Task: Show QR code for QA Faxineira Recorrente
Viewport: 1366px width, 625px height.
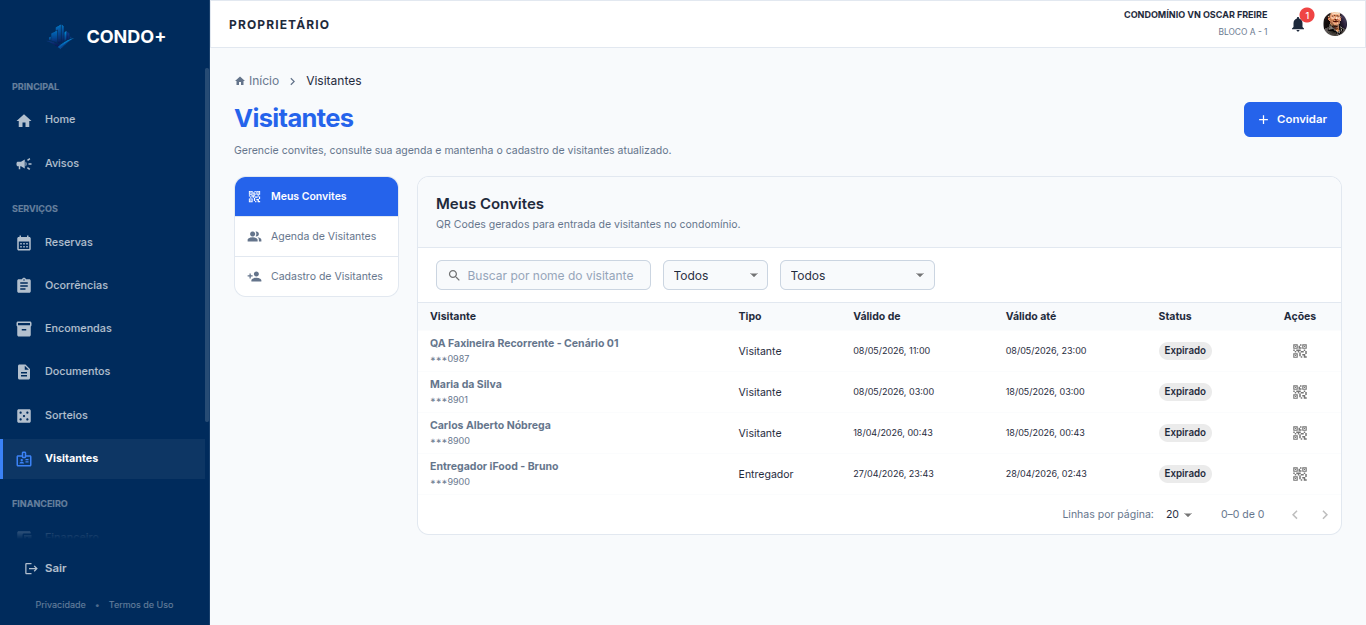Action: (x=1300, y=351)
